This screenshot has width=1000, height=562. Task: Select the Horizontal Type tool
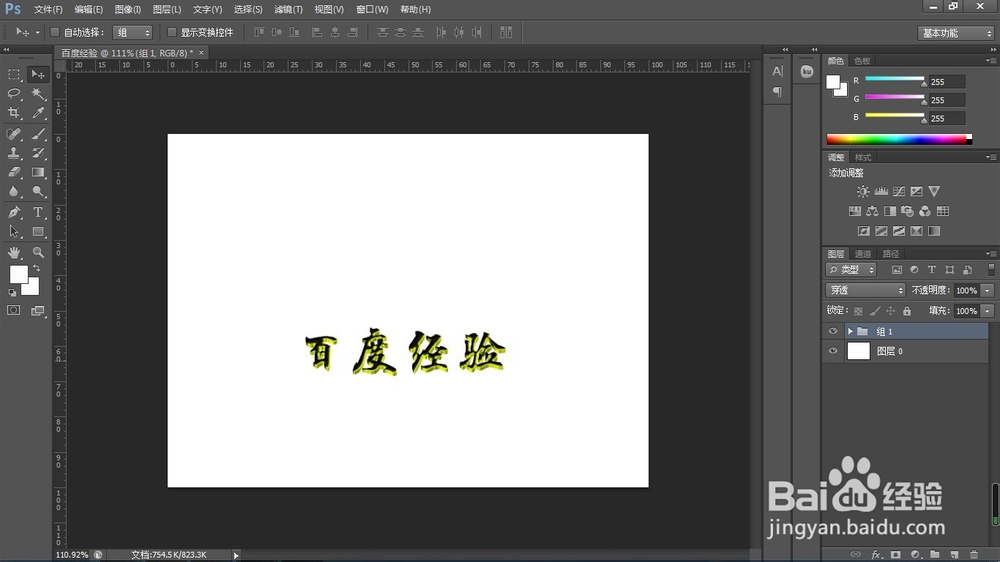(38, 212)
